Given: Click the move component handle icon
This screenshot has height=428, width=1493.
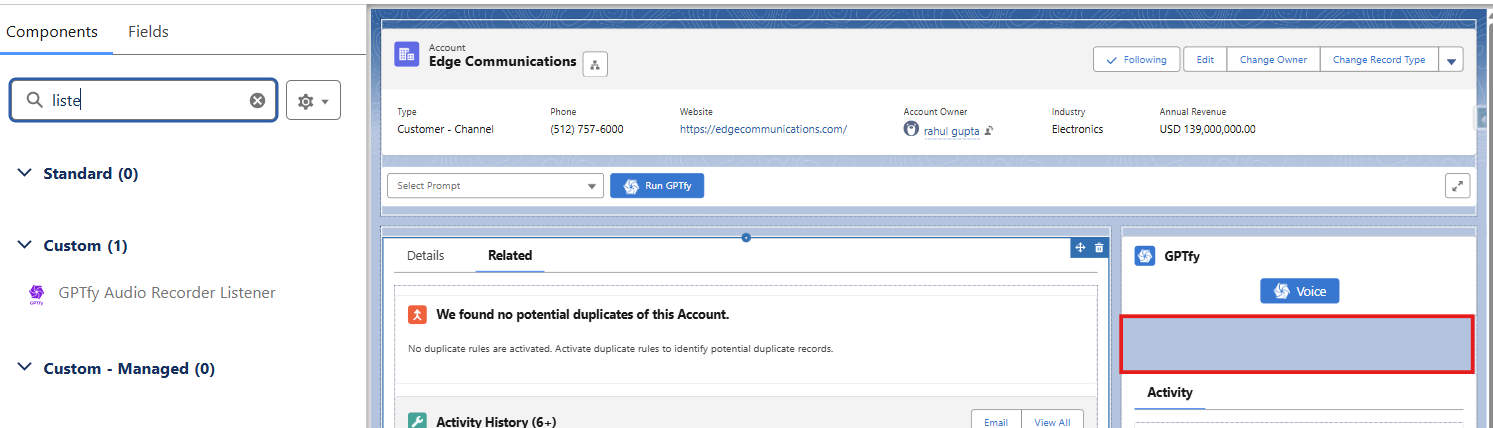Looking at the screenshot, I should (x=1080, y=247).
